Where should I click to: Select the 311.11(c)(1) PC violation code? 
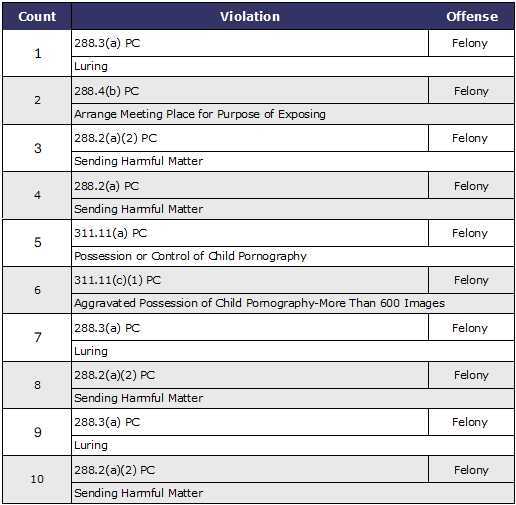117,280
